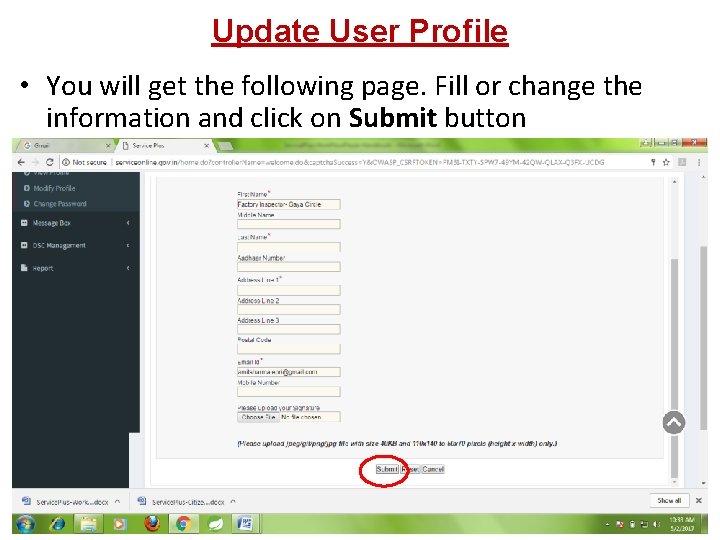The width and height of the screenshot is (720, 540).
Task: Switch to the Gmail tab
Action: point(64,146)
